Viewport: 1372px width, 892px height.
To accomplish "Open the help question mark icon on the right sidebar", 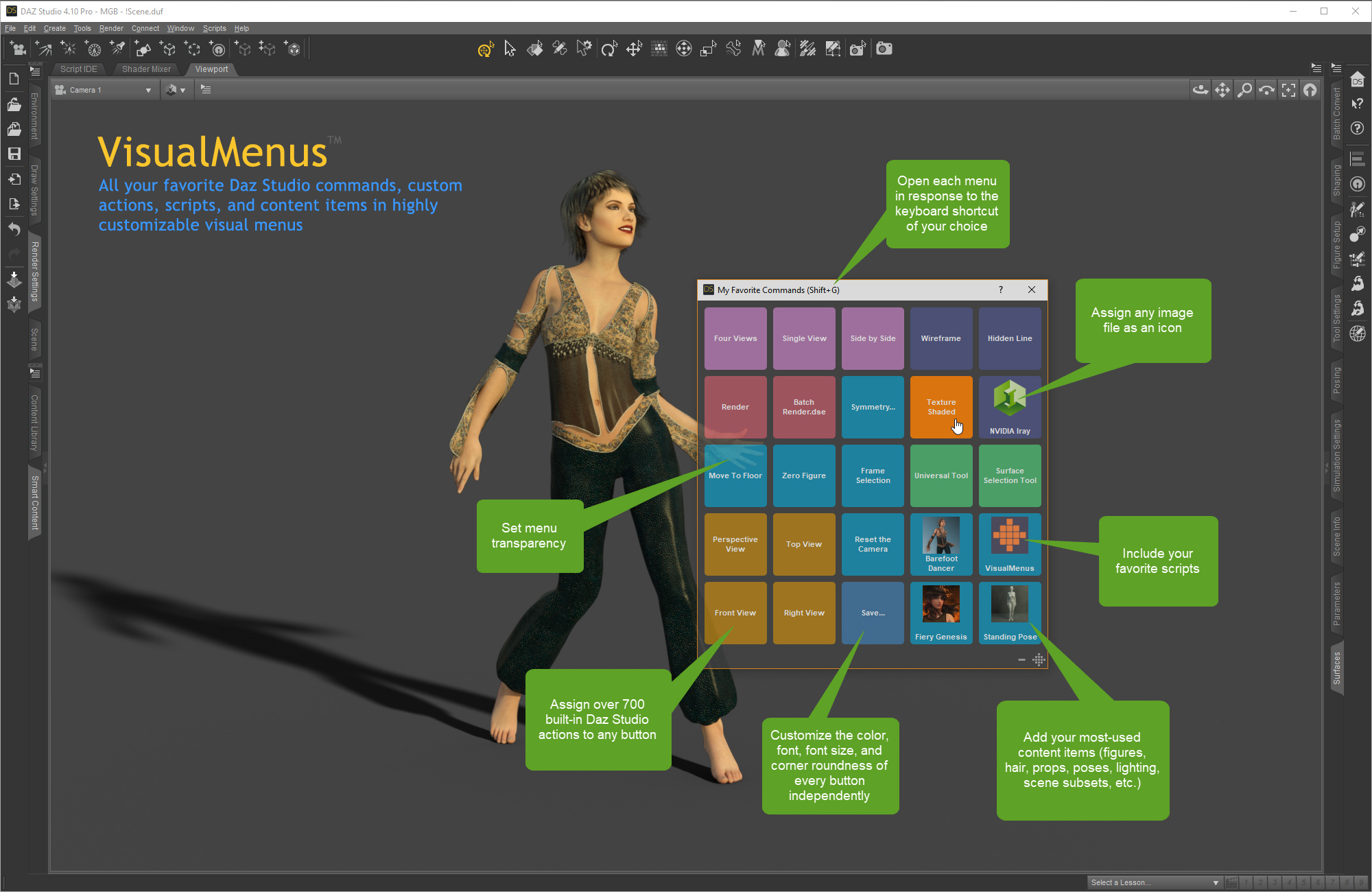I will (1358, 128).
